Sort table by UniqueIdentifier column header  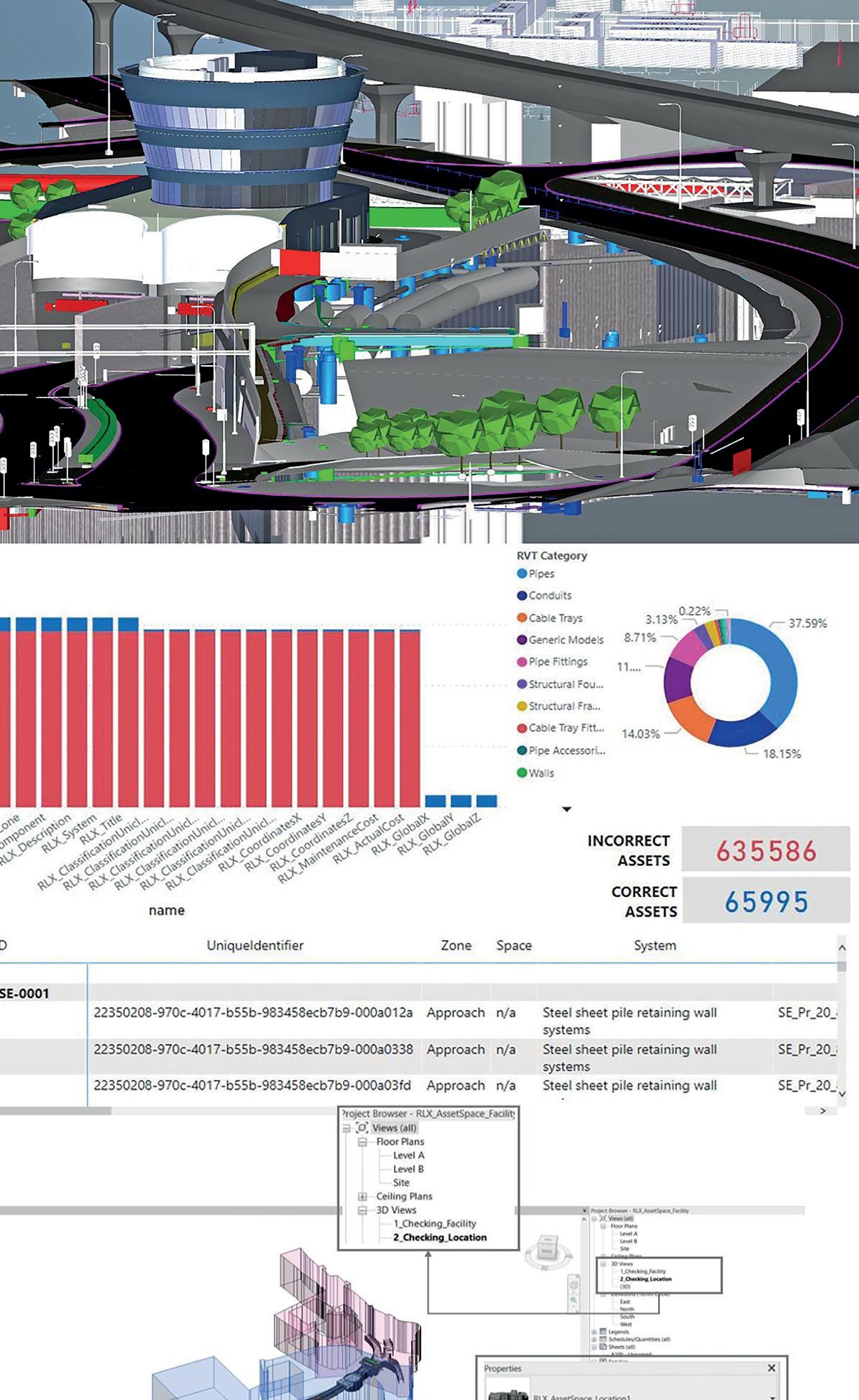click(255, 946)
